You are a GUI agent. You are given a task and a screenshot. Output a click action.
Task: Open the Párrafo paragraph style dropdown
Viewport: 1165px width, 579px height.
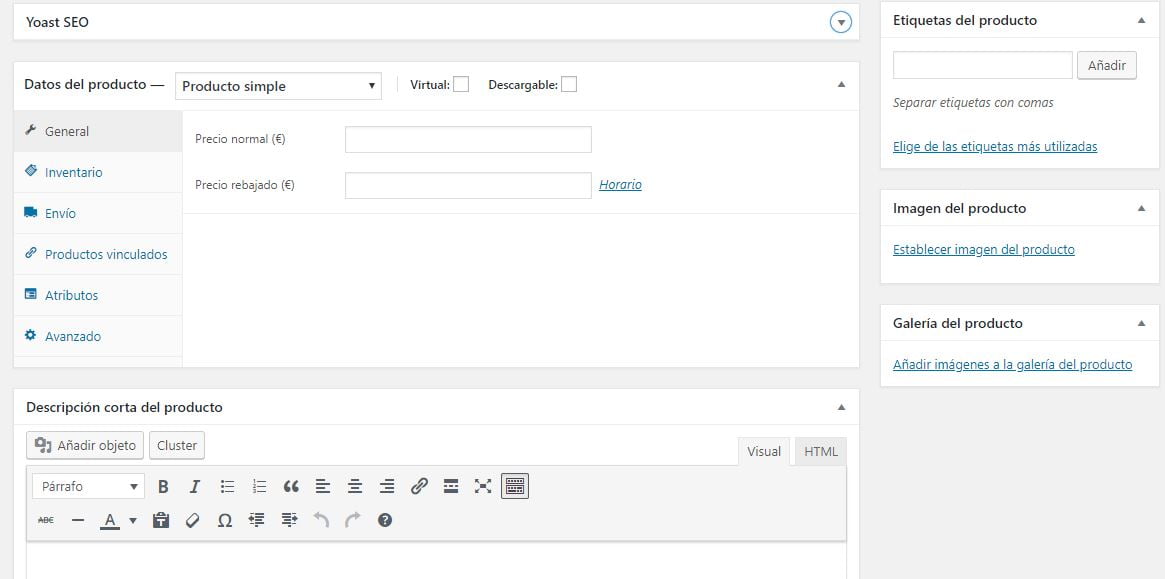[87, 486]
